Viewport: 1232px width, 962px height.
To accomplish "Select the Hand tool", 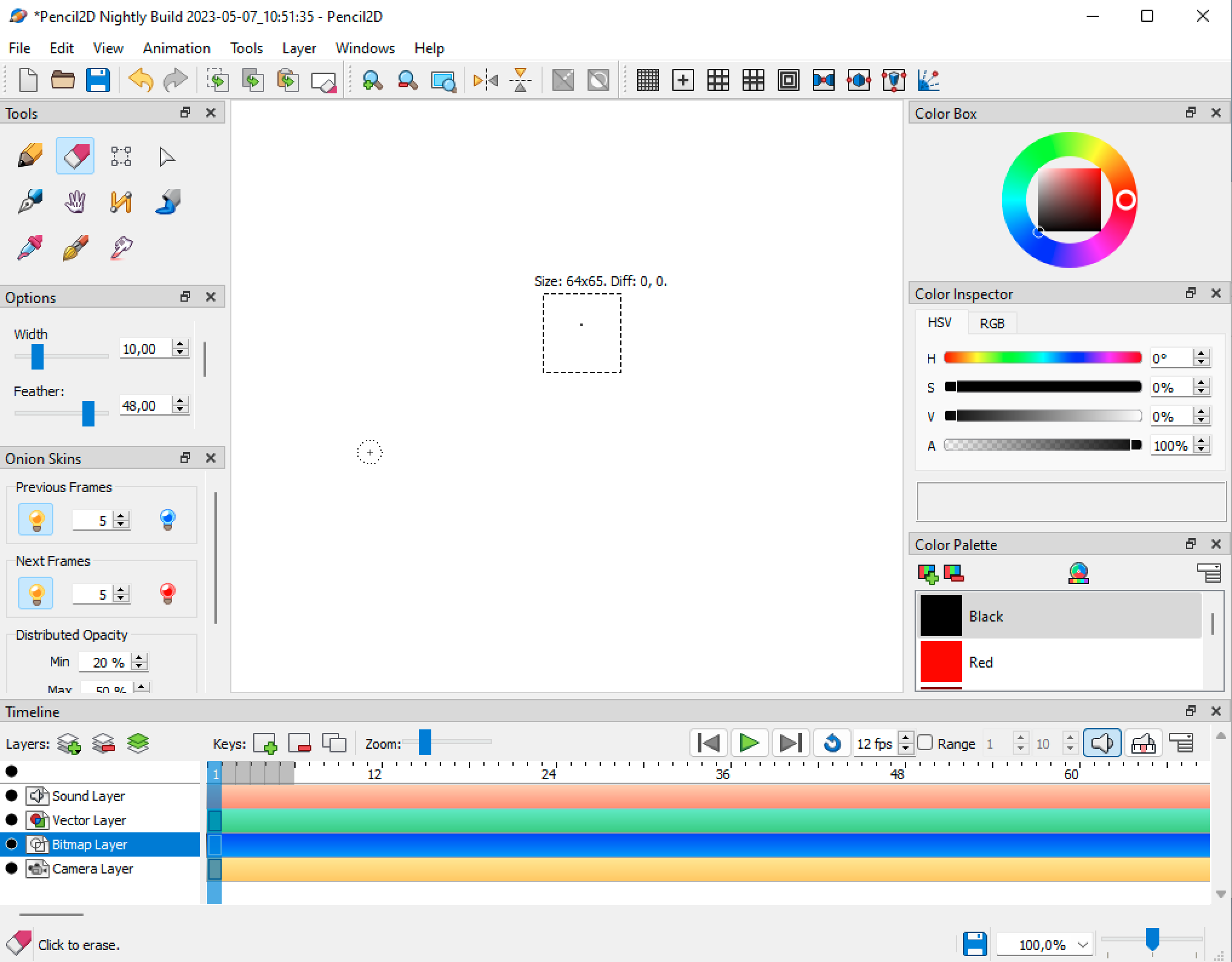I will 74,202.
